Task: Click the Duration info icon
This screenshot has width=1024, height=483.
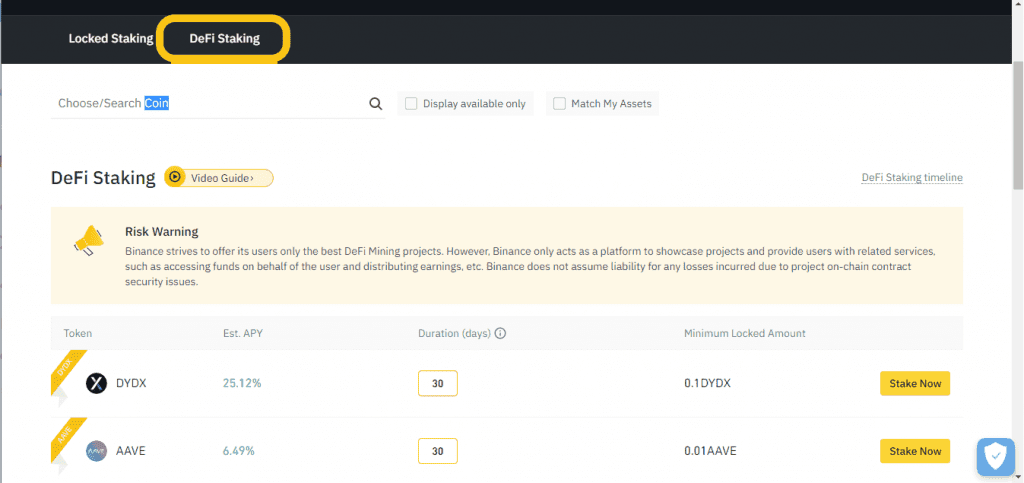Action: tap(501, 333)
